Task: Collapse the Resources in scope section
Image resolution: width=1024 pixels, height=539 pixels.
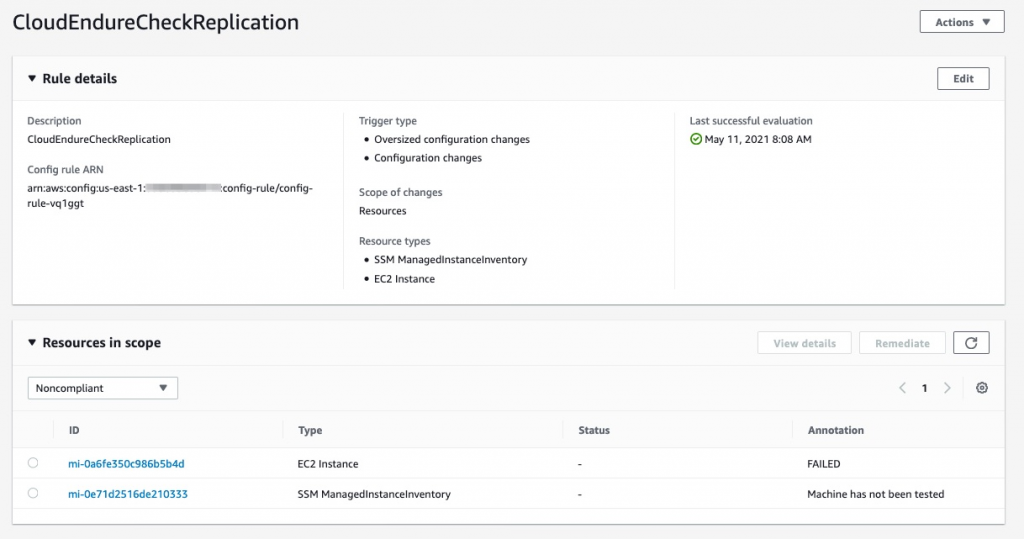Action: coord(32,342)
